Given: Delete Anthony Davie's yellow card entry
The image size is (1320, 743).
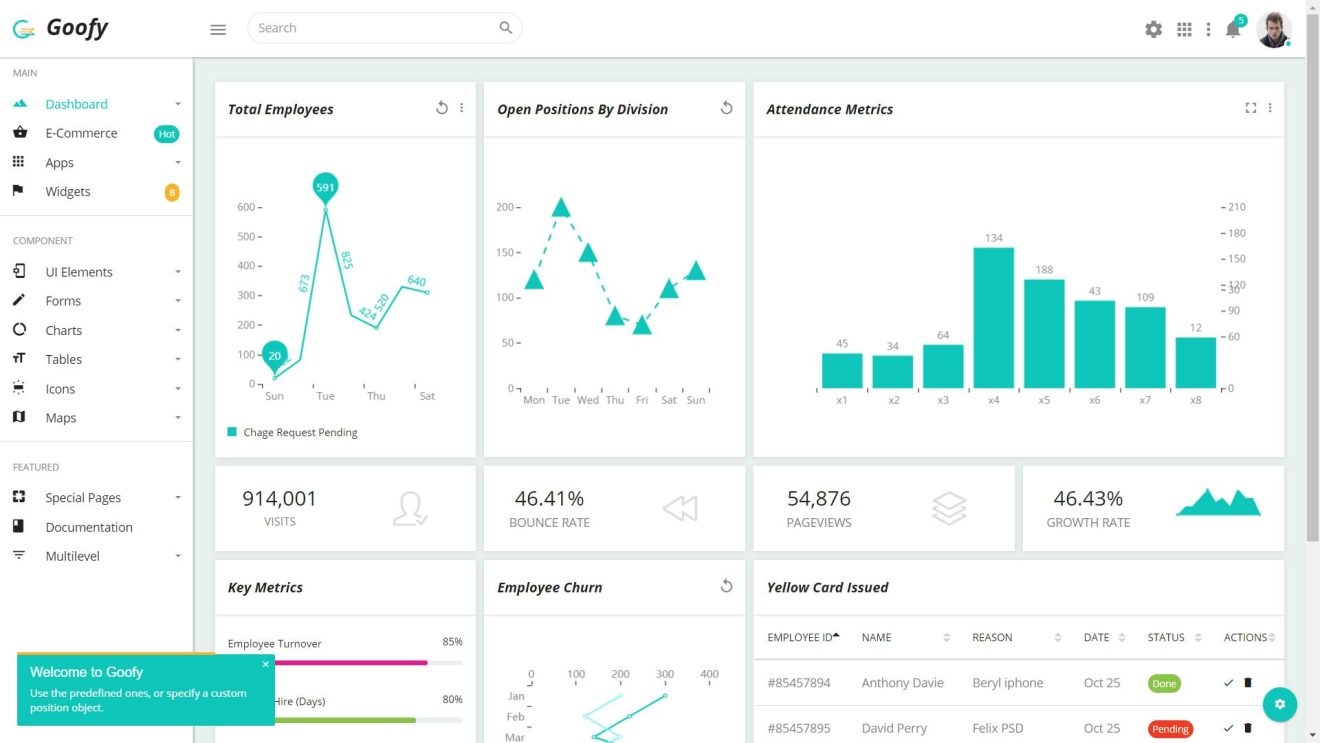Looking at the screenshot, I should (x=1247, y=682).
